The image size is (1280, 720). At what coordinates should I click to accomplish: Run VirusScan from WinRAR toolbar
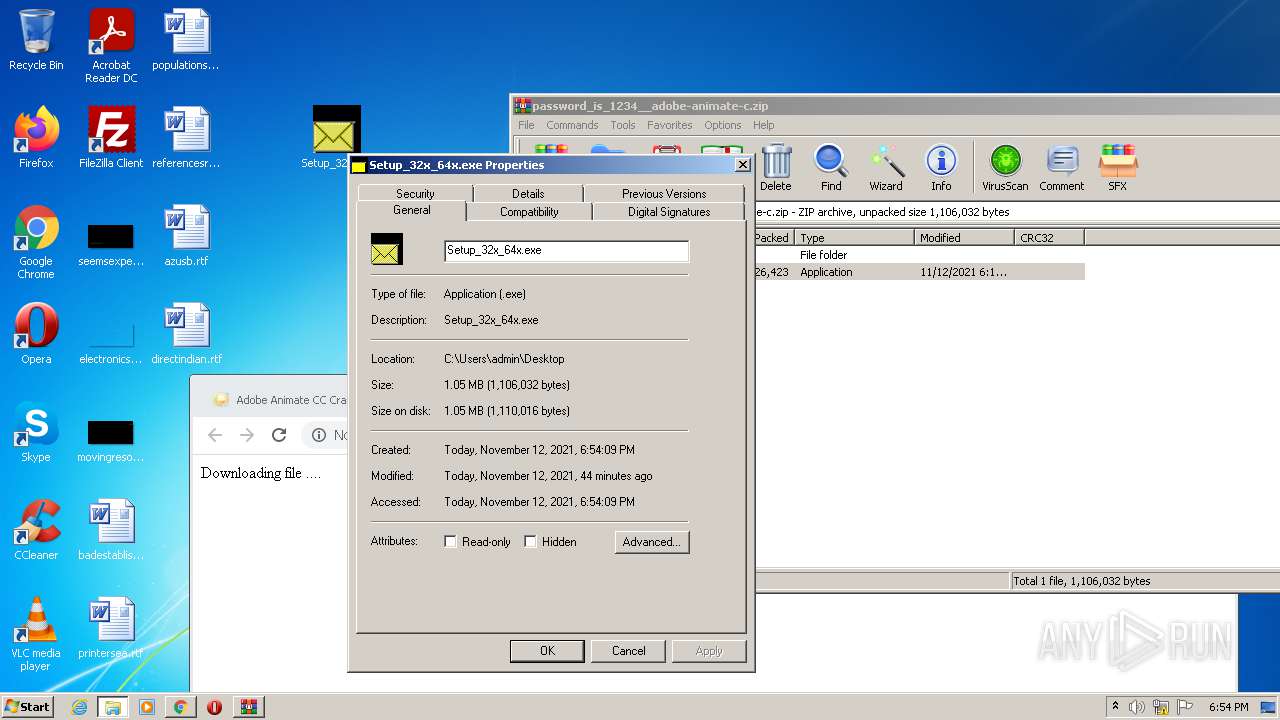1005,168
